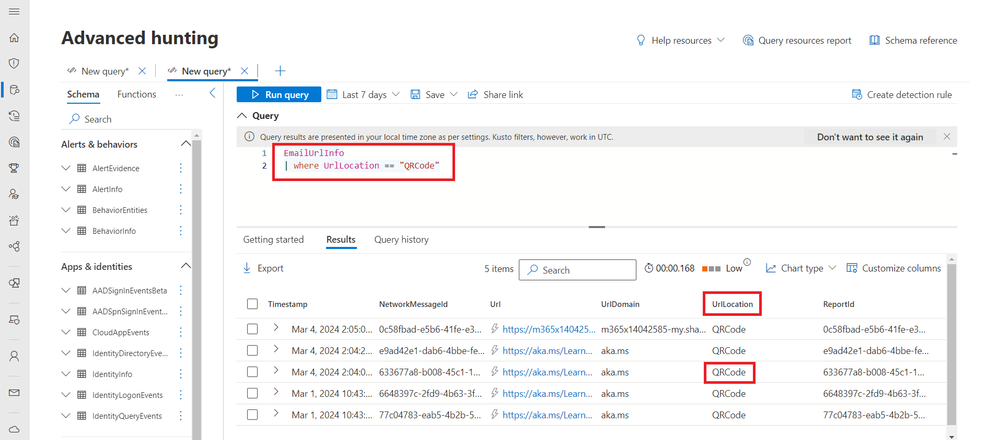
Task: Open BehaviorEntities table options menu
Action: pos(180,209)
